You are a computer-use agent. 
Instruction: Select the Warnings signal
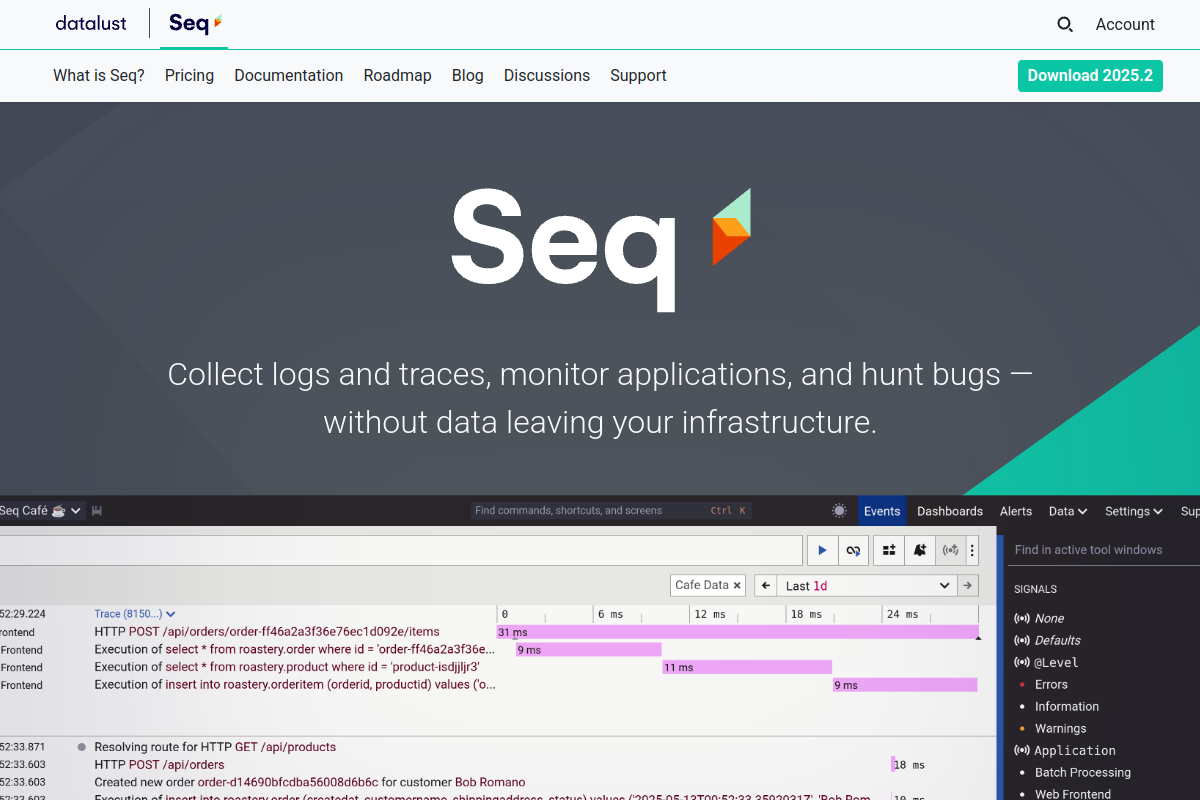1060,728
